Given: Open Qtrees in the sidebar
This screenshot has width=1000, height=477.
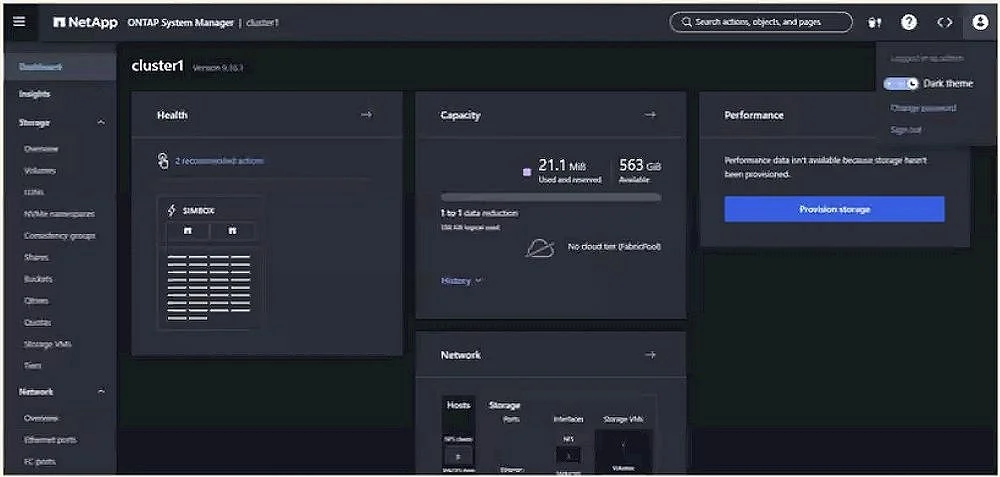Looking at the screenshot, I should pos(36,300).
